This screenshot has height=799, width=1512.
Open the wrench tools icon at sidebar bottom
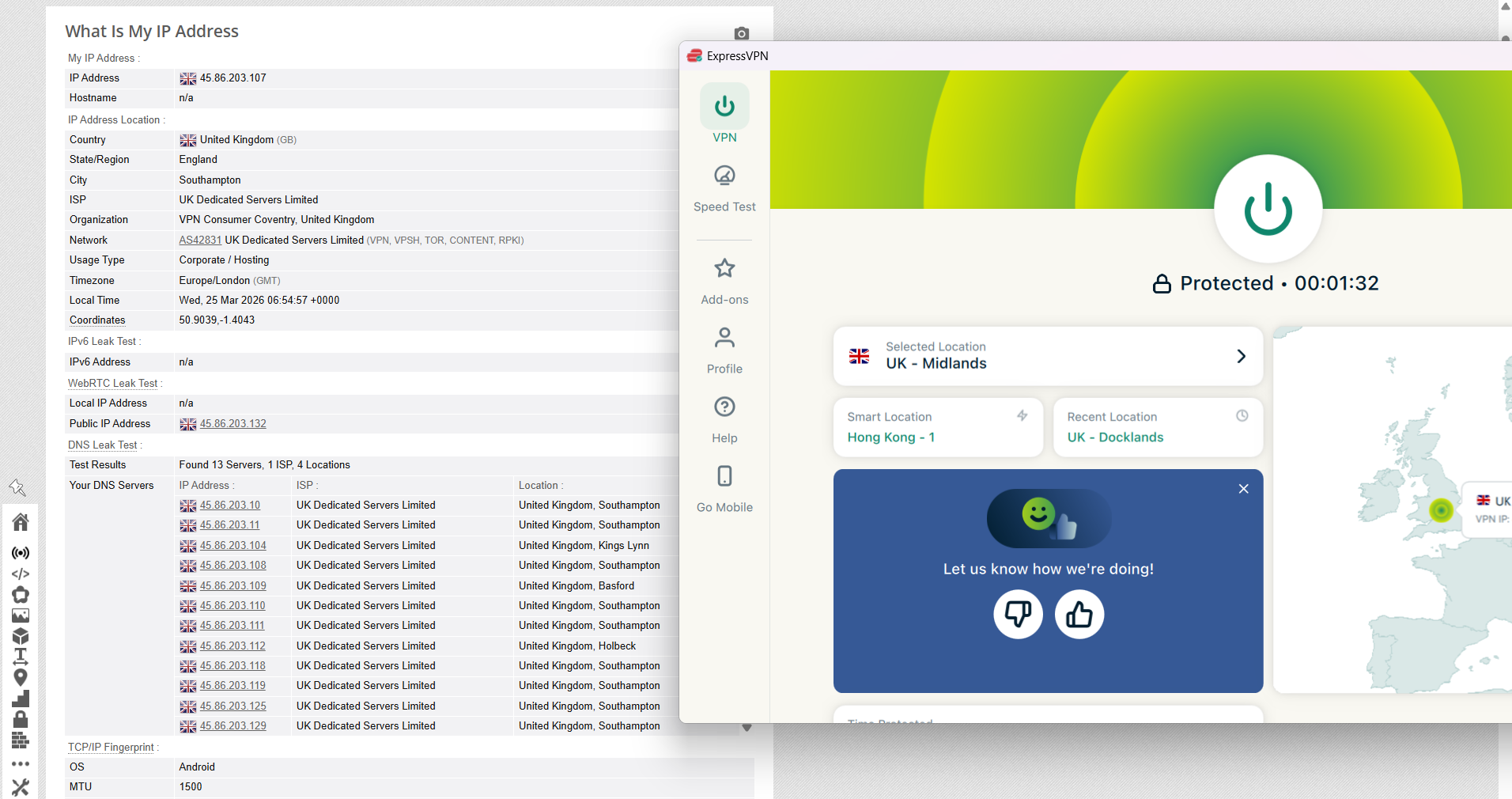pyautogui.click(x=21, y=787)
